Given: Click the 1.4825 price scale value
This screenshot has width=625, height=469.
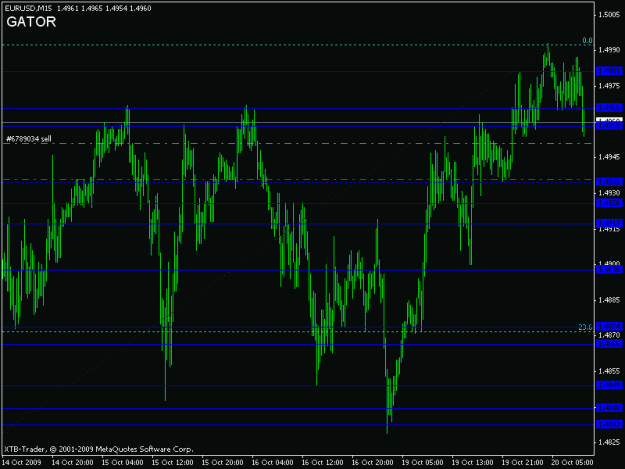Looking at the screenshot, I should pos(609,442).
